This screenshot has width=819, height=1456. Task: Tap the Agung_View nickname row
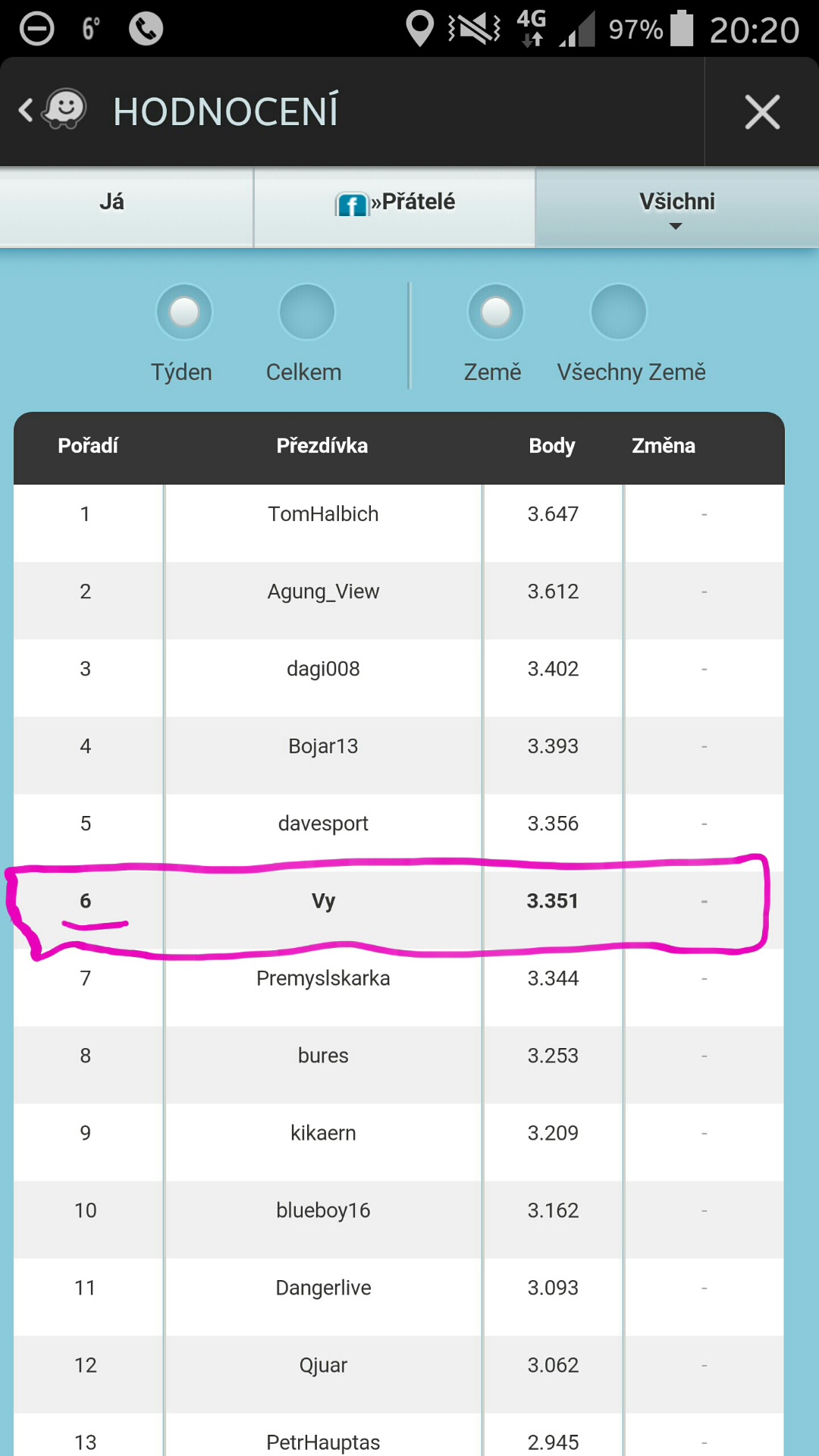323,591
